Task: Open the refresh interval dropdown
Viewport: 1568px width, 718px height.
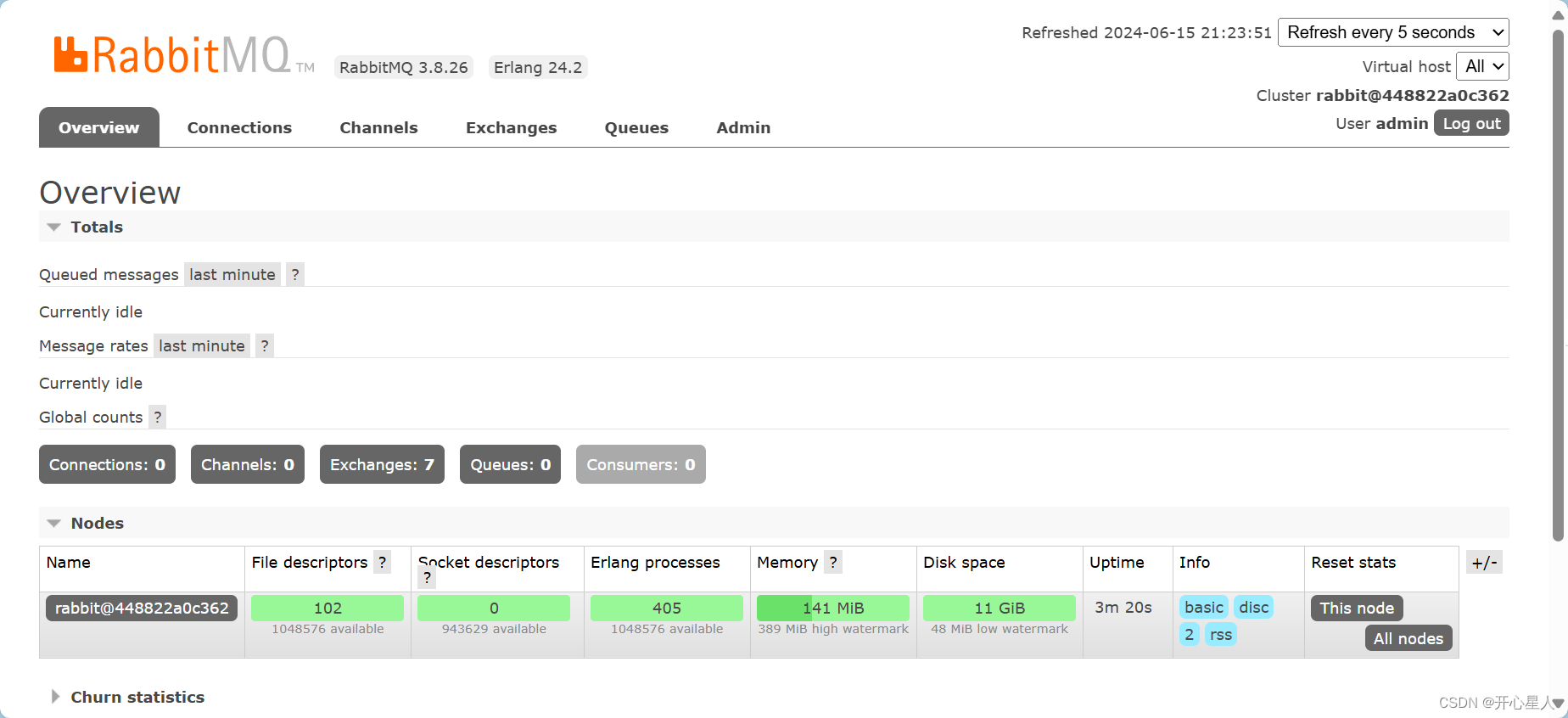Action: tap(1393, 32)
